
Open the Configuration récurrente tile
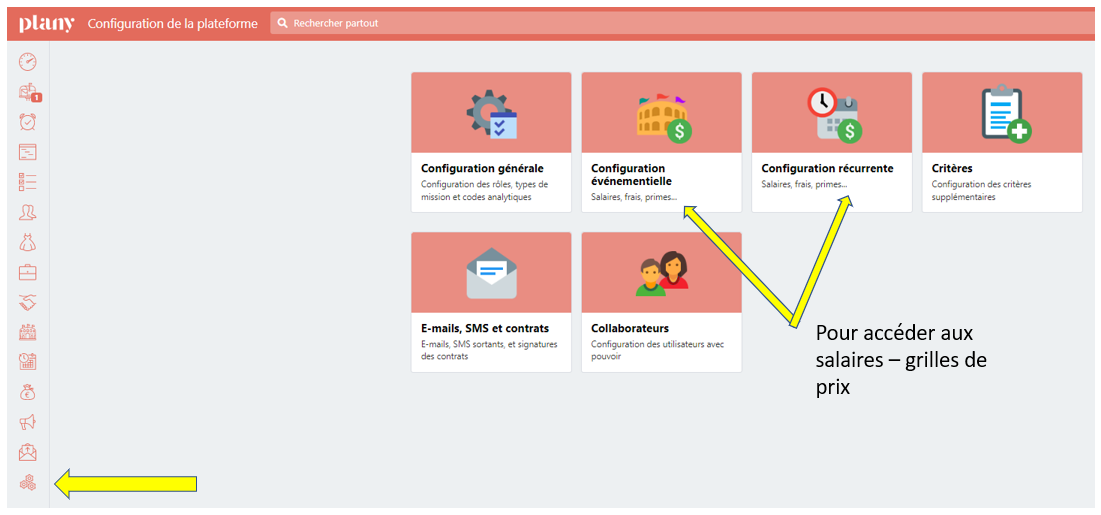point(831,142)
